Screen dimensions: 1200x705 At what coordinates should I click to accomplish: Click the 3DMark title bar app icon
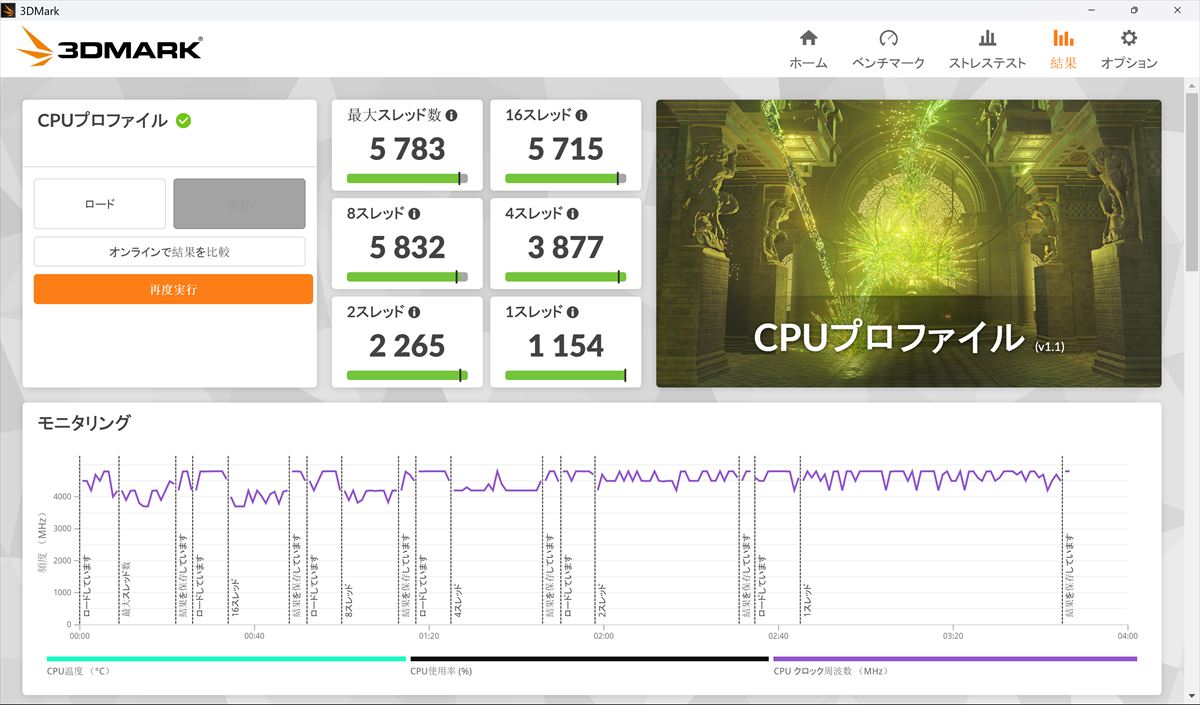pos(10,10)
